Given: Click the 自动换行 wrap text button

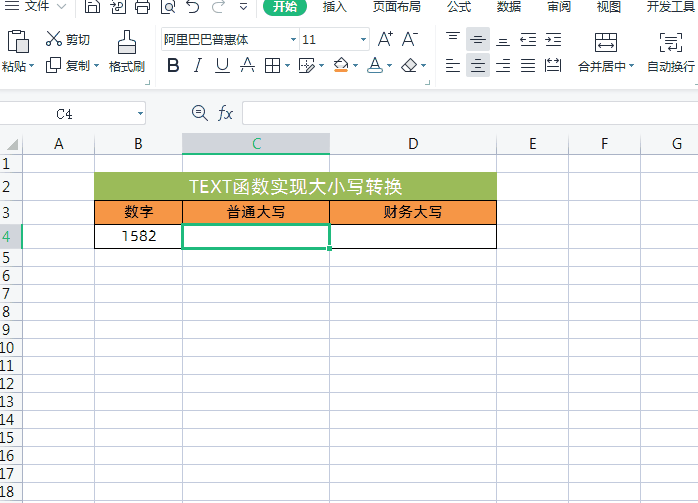Looking at the screenshot, I should 670,52.
